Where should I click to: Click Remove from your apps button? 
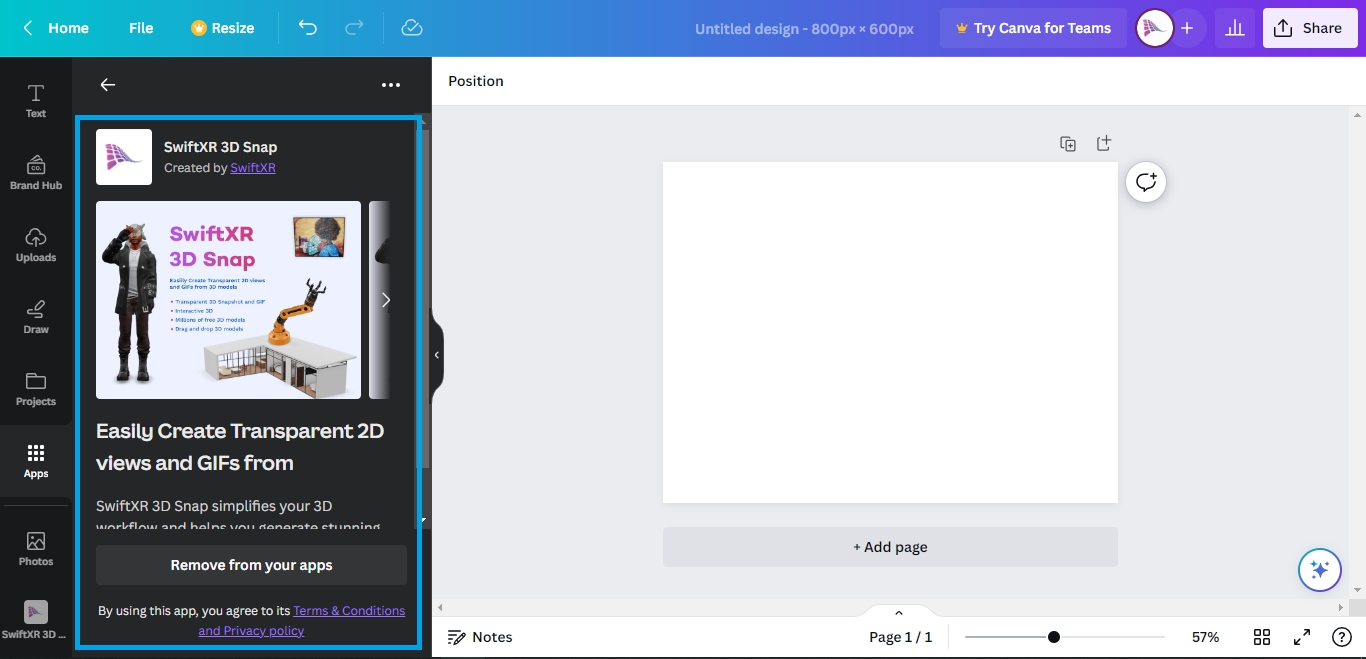point(251,565)
